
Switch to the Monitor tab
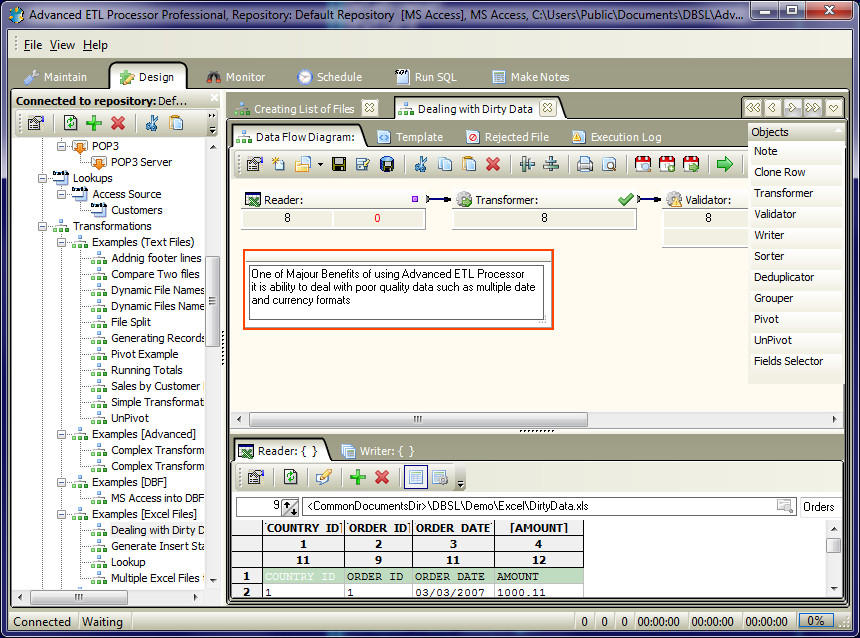pos(236,77)
